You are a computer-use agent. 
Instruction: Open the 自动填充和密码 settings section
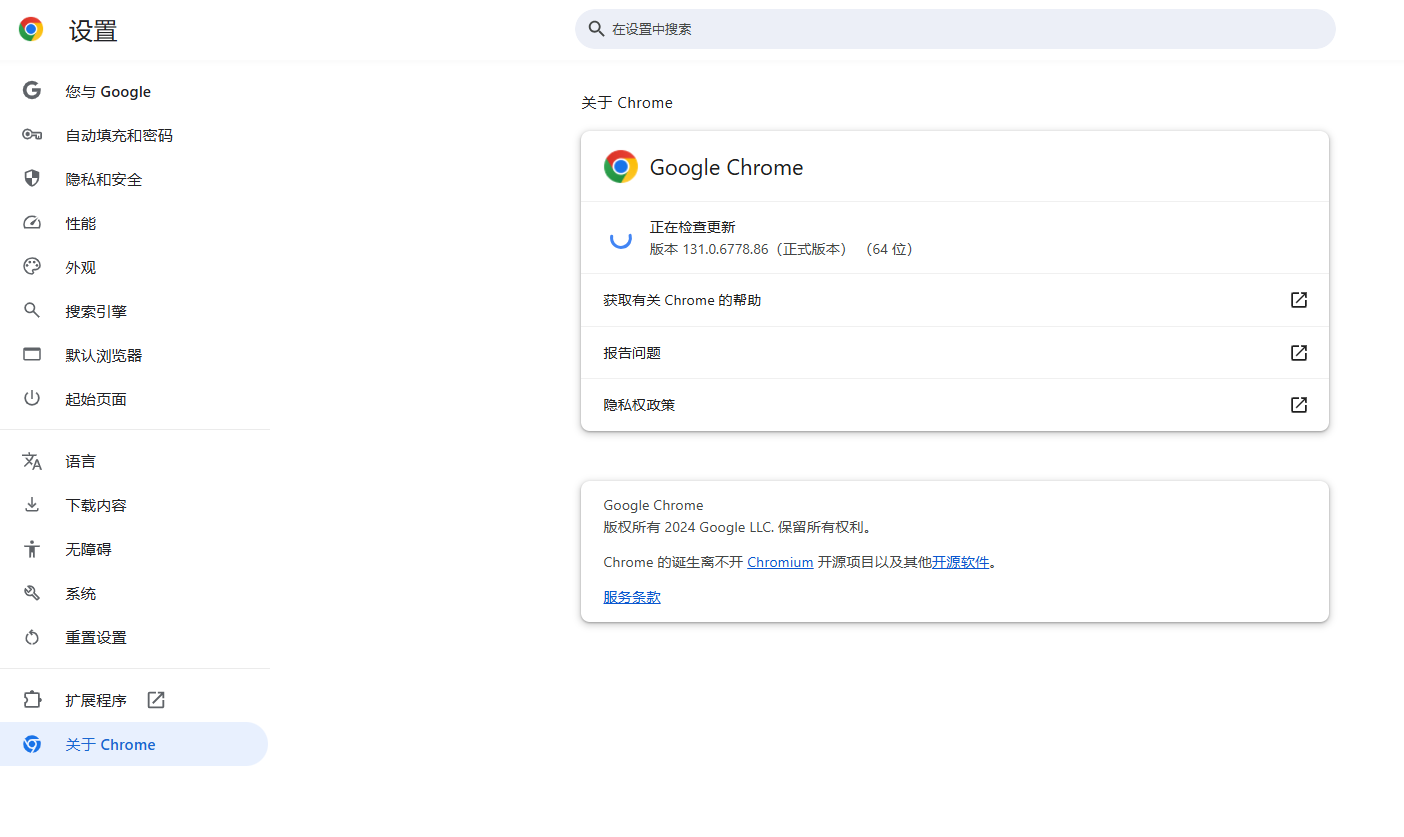pyautogui.click(x=134, y=135)
